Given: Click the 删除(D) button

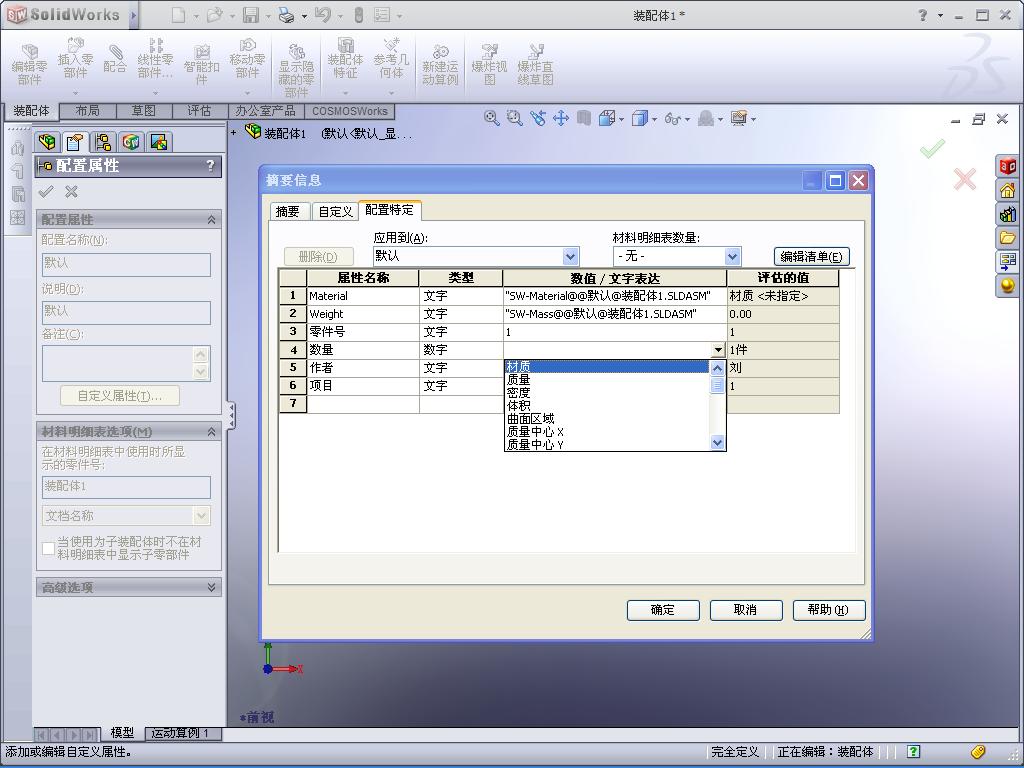Looking at the screenshot, I should (x=319, y=257).
